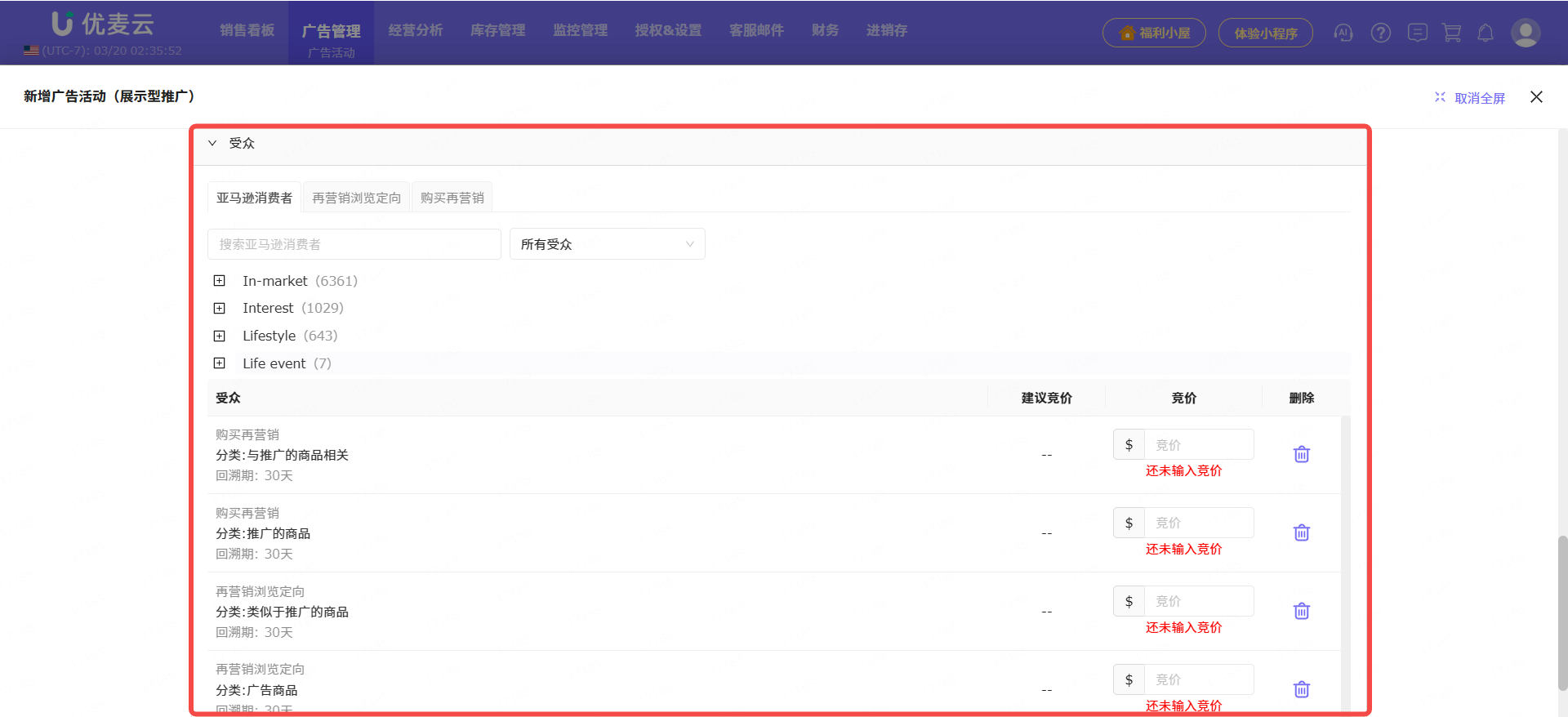Viewport: 1568px width, 717px height.
Task: Expand the Lifestyle audience category
Action: click(x=220, y=336)
